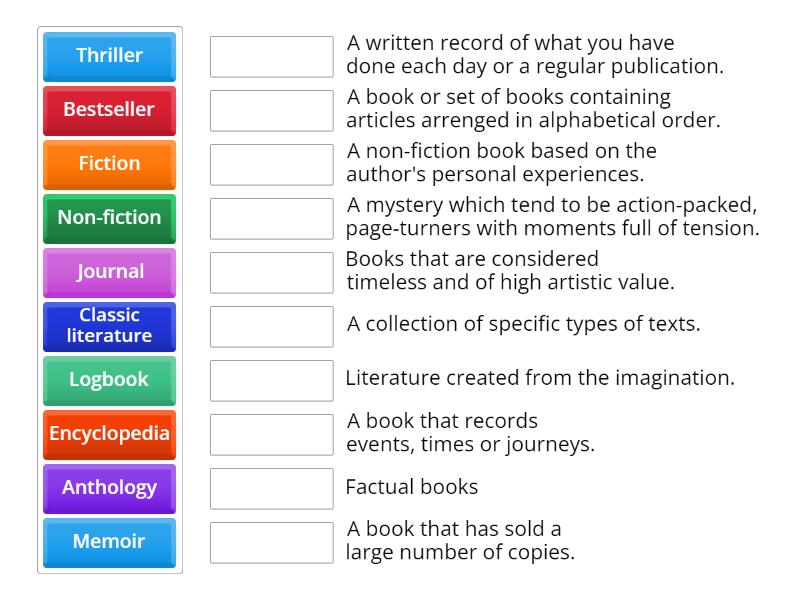Select the Journal word tile
This screenshot has height=600, width=800.
click(109, 271)
